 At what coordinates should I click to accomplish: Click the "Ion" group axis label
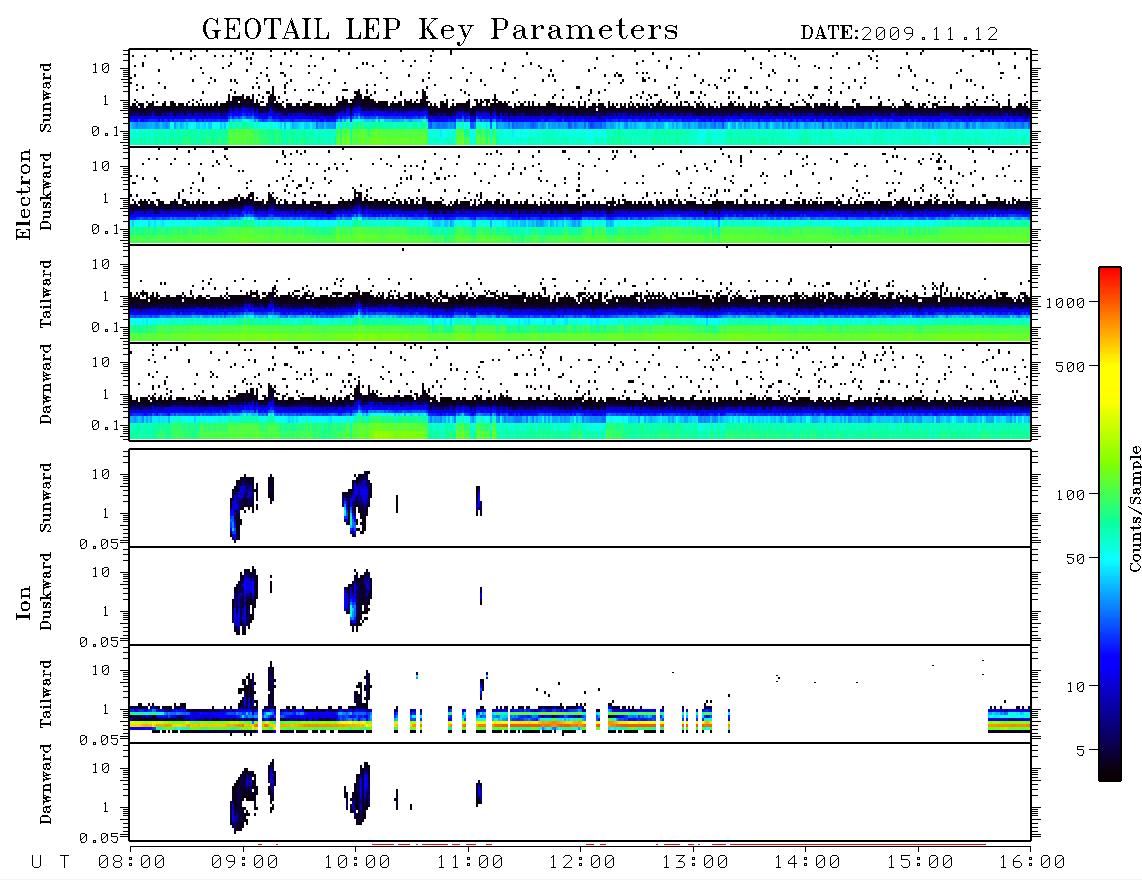click(24, 603)
